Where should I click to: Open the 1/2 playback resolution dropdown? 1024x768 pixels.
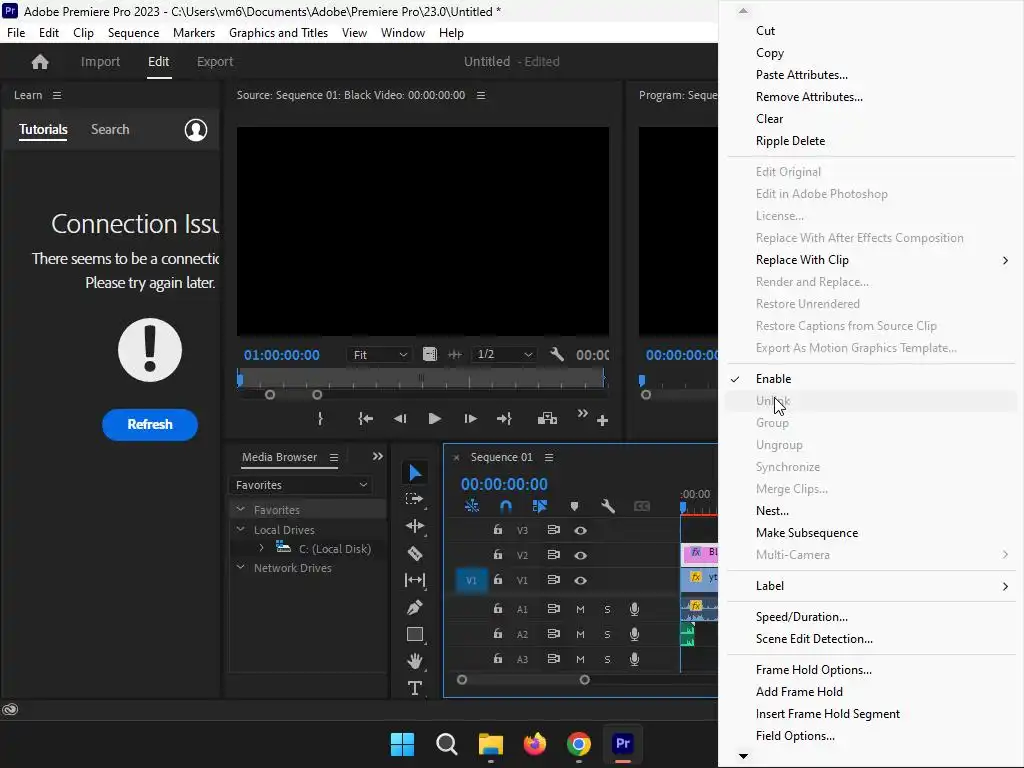tap(504, 354)
